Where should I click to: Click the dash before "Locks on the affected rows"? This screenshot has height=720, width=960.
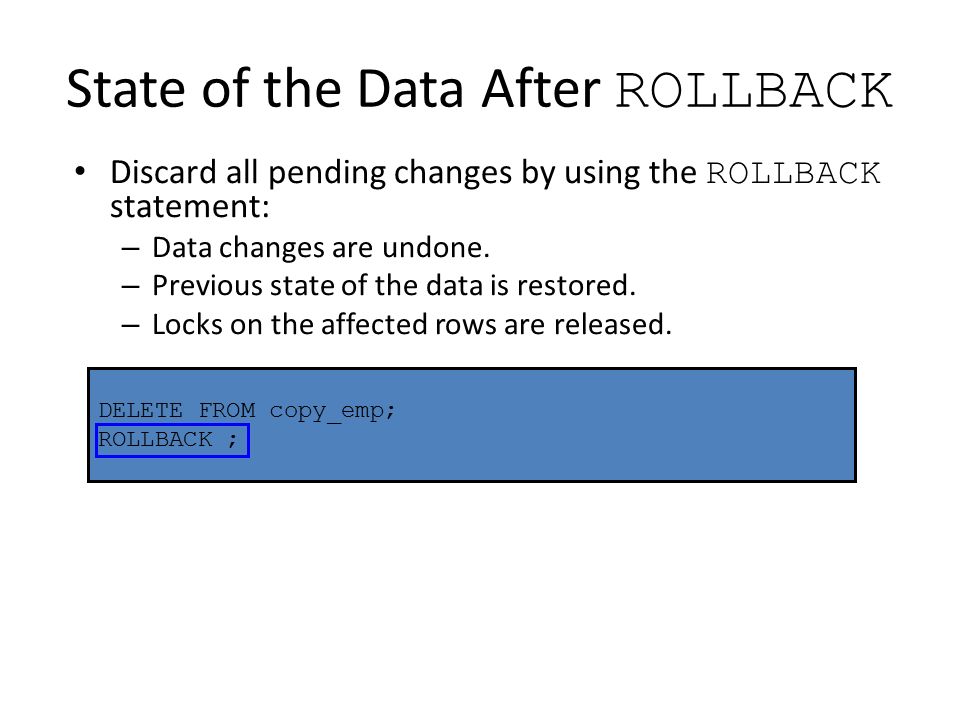pos(130,326)
